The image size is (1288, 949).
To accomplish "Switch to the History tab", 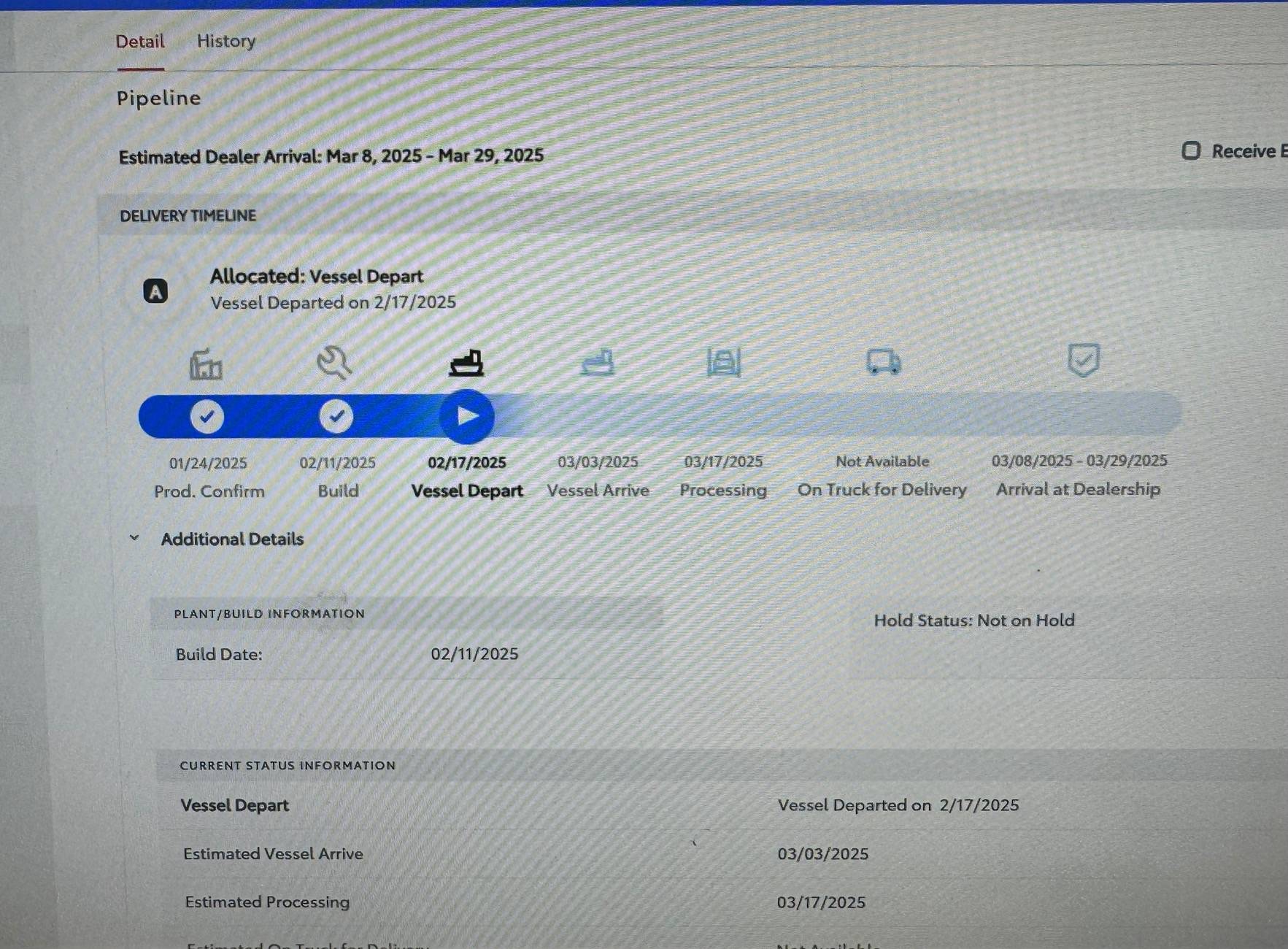I will [x=225, y=41].
